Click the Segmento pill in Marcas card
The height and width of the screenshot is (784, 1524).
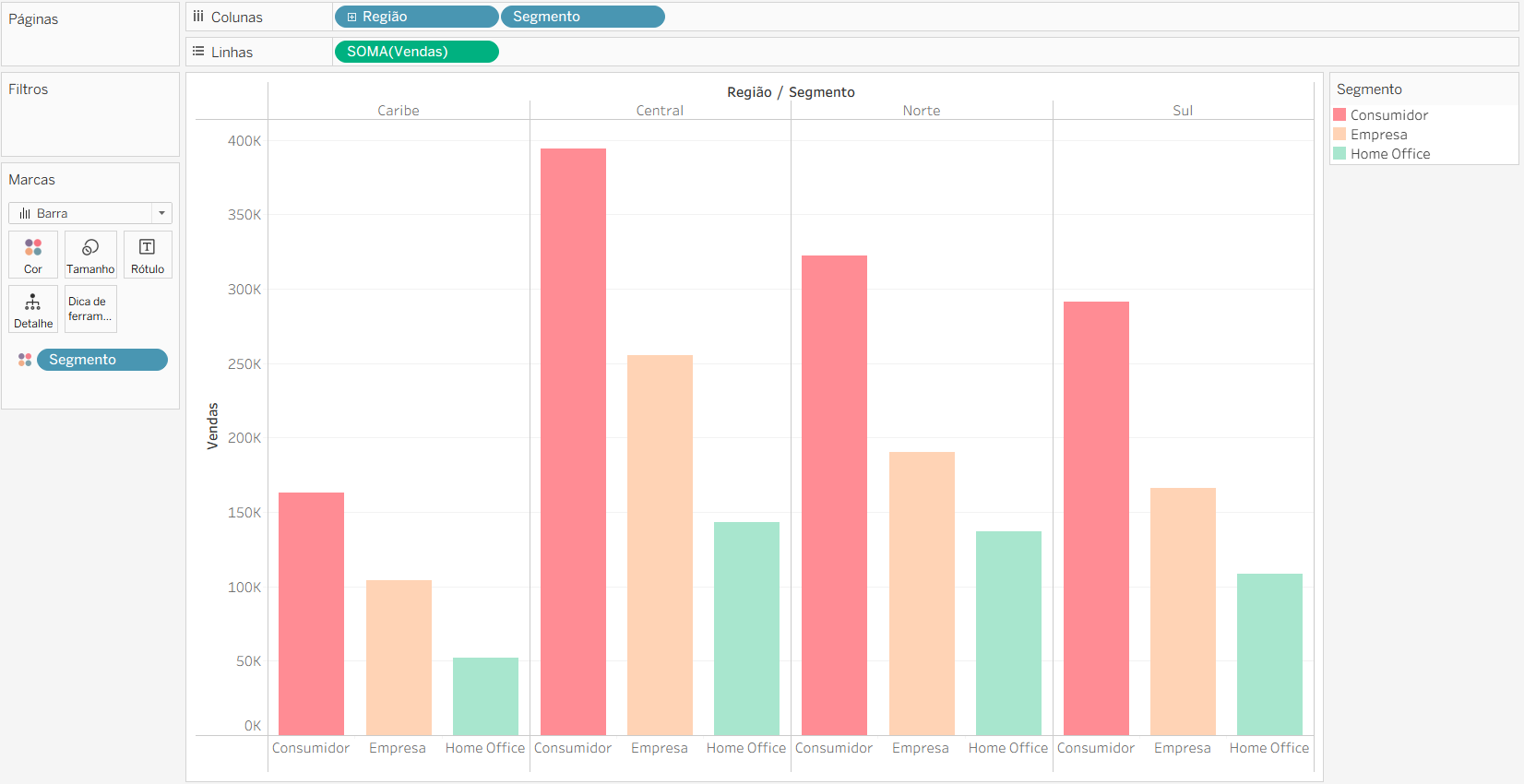(101, 360)
